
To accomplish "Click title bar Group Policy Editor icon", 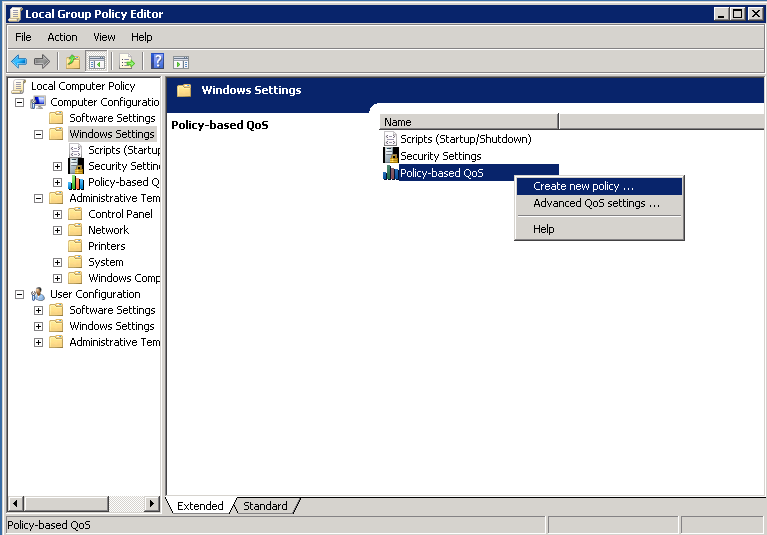I will pyautogui.click(x=16, y=14).
